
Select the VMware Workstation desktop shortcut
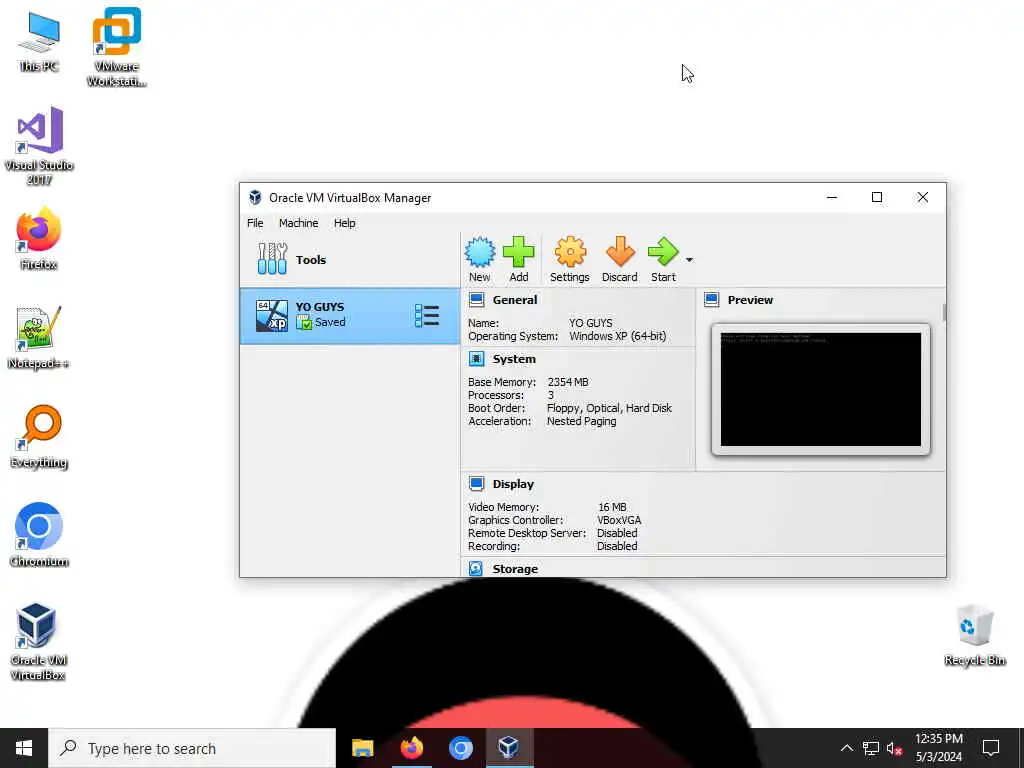116,47
